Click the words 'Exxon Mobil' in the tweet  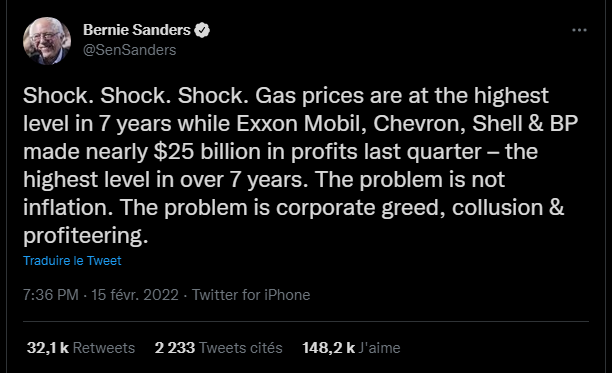point(301,123)
